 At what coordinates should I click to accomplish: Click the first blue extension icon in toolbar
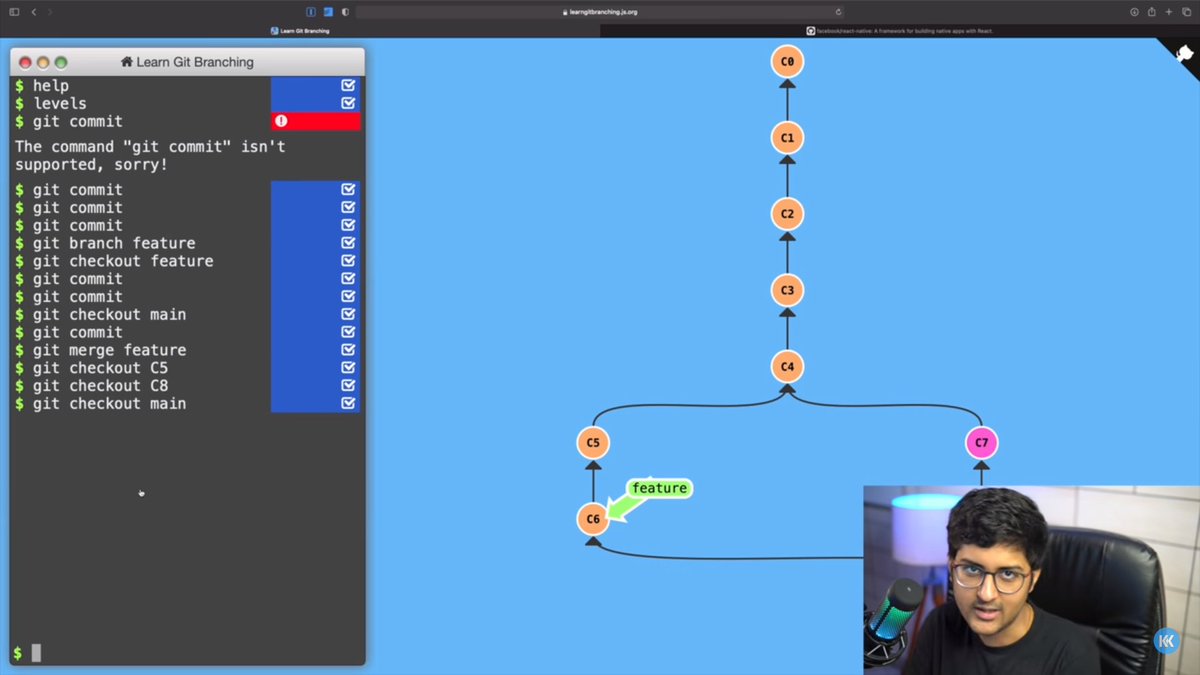pyautogui.click(x=311, y=12)
